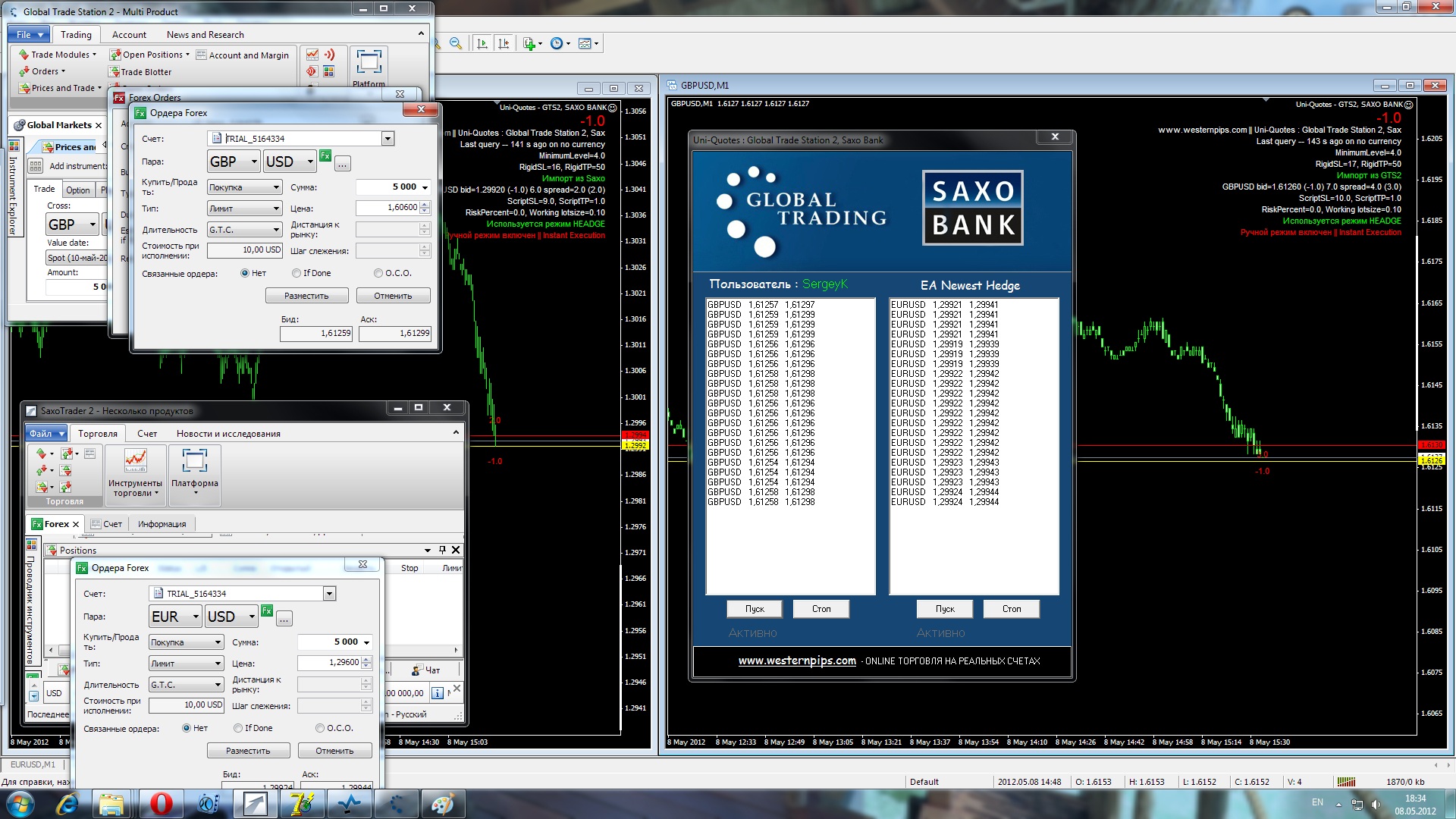Image resolution: width=1456 pixels, height=819 pixels.
Task: Expand the TRIAL_5164334 account dropdown in the GBP order
Action: 388,139
